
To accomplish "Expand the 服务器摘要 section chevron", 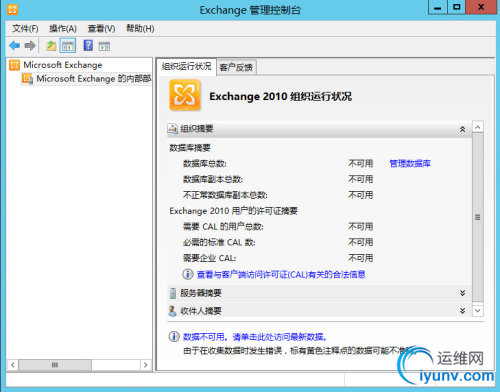I will 462,293.
